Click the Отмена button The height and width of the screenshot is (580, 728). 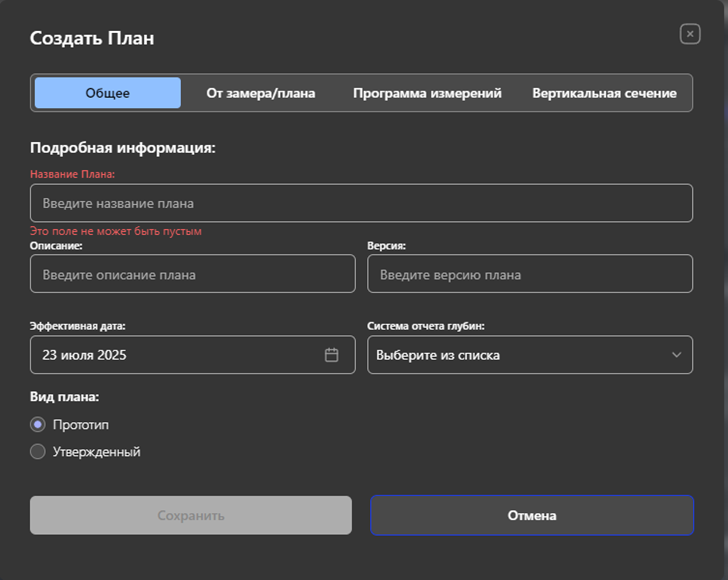point(532,515)
